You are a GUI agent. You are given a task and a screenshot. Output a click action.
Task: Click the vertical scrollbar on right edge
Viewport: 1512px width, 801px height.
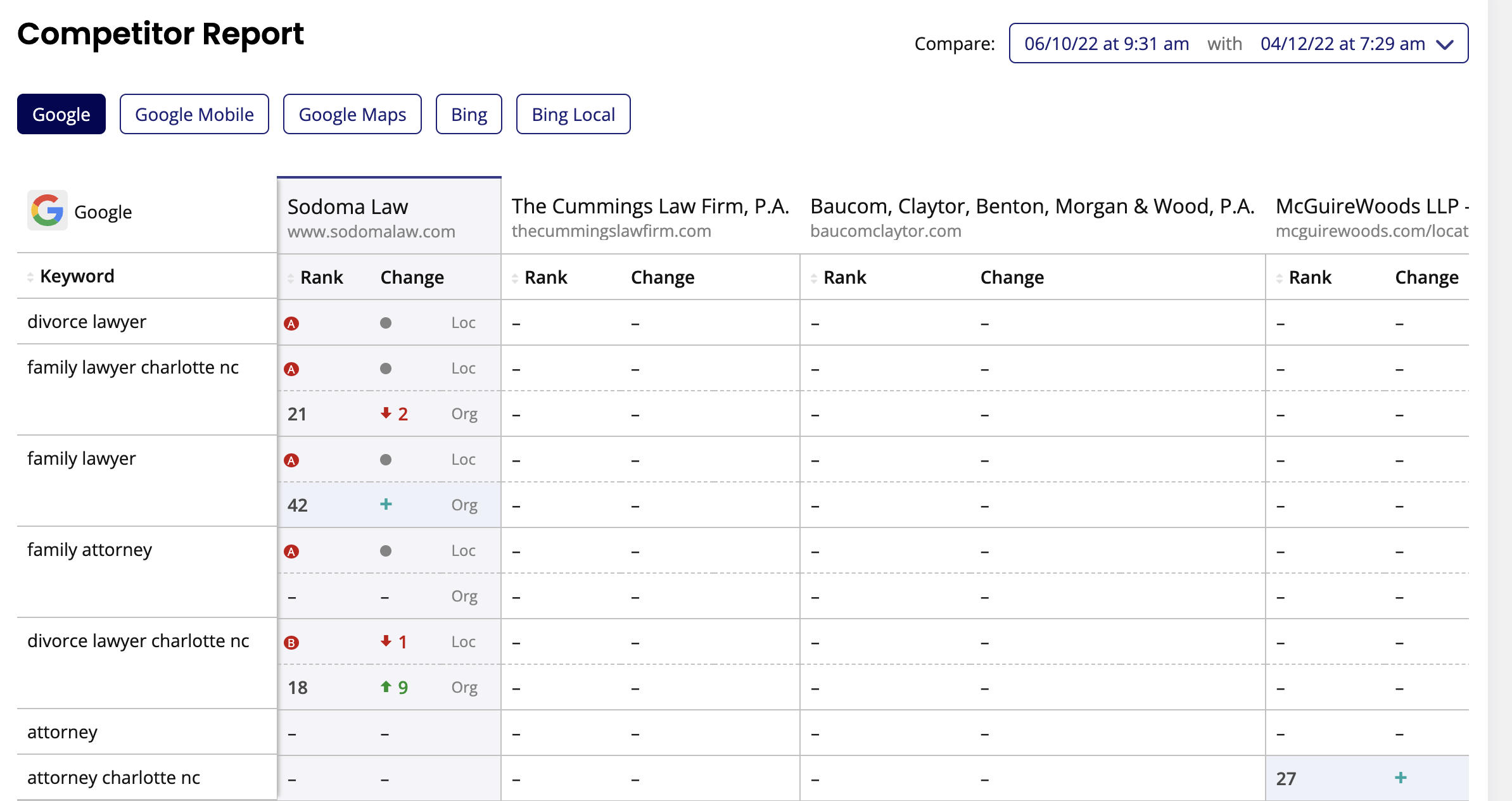pos(1500,400)
